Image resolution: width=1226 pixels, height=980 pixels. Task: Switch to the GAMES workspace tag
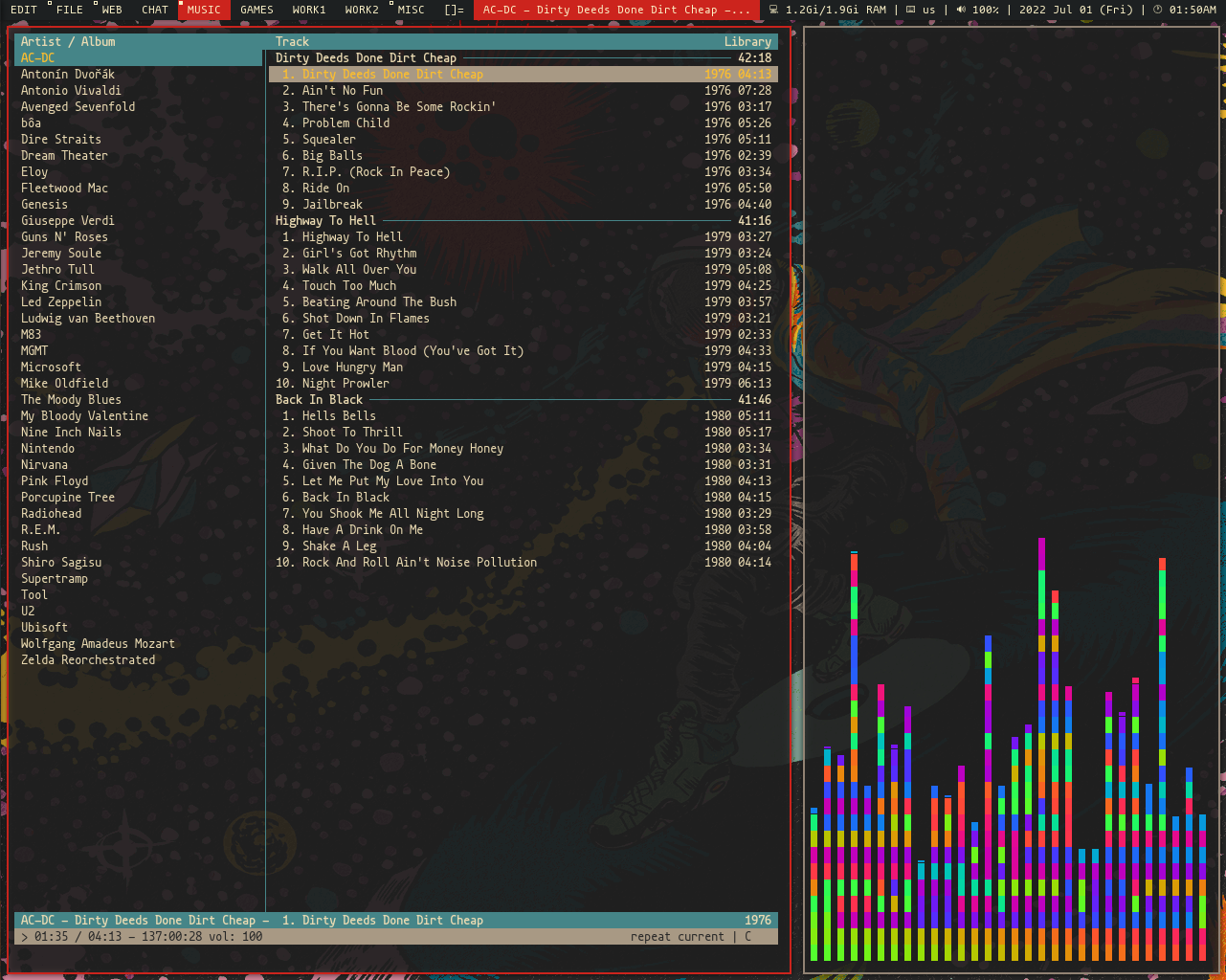(256, 10)
